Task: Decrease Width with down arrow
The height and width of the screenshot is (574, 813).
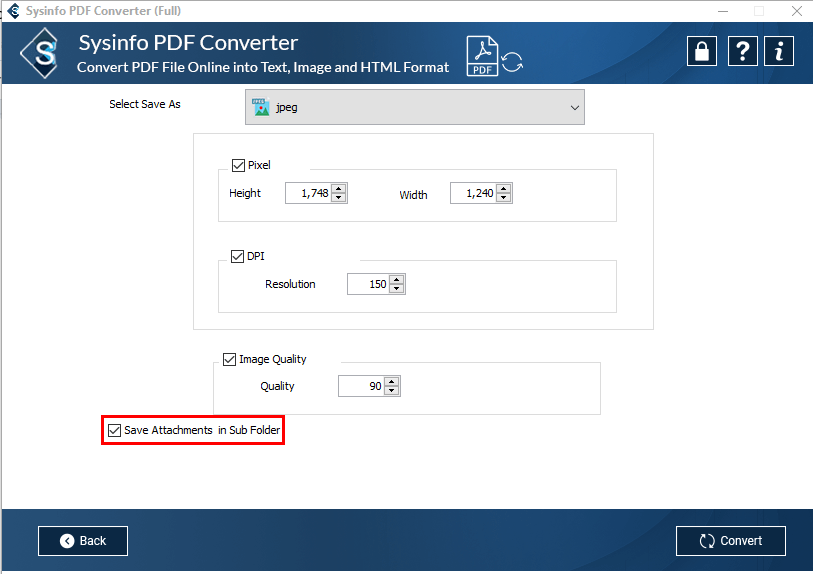Action: coord(503,198)
